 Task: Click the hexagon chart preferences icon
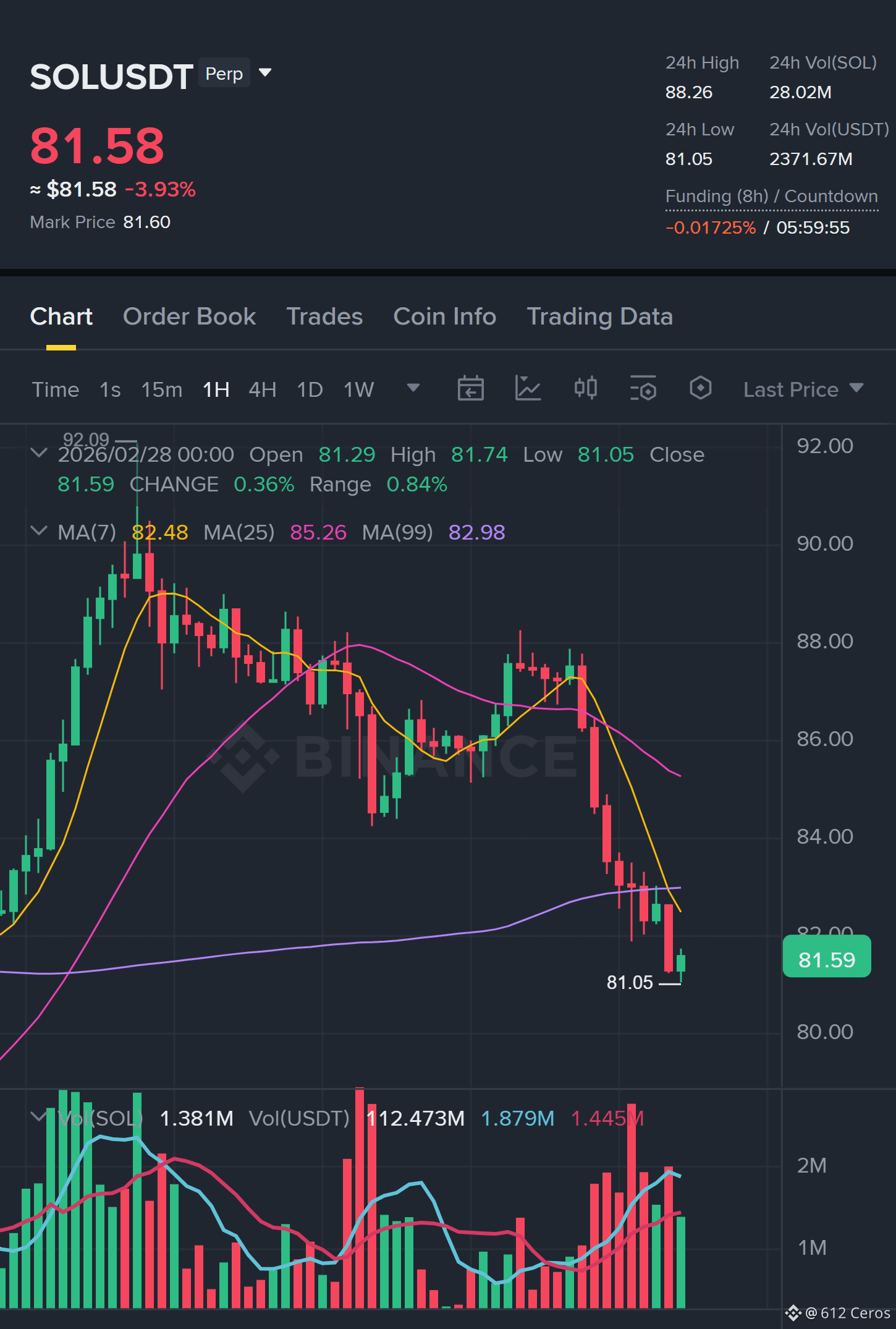[x=701, y=388]
